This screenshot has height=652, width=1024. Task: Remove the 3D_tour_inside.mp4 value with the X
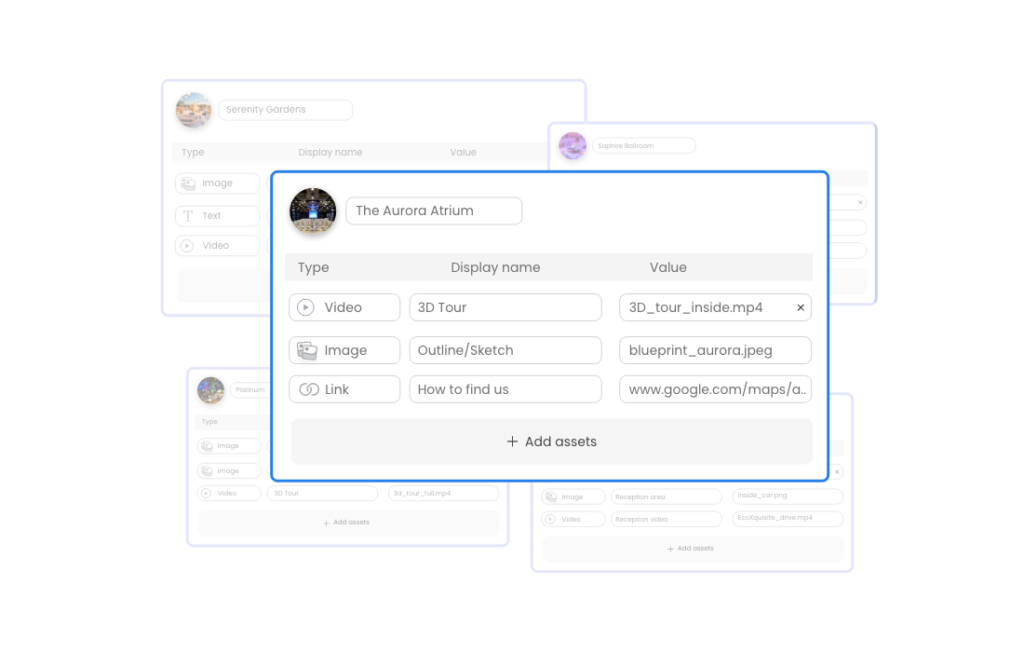click(800, 308)
